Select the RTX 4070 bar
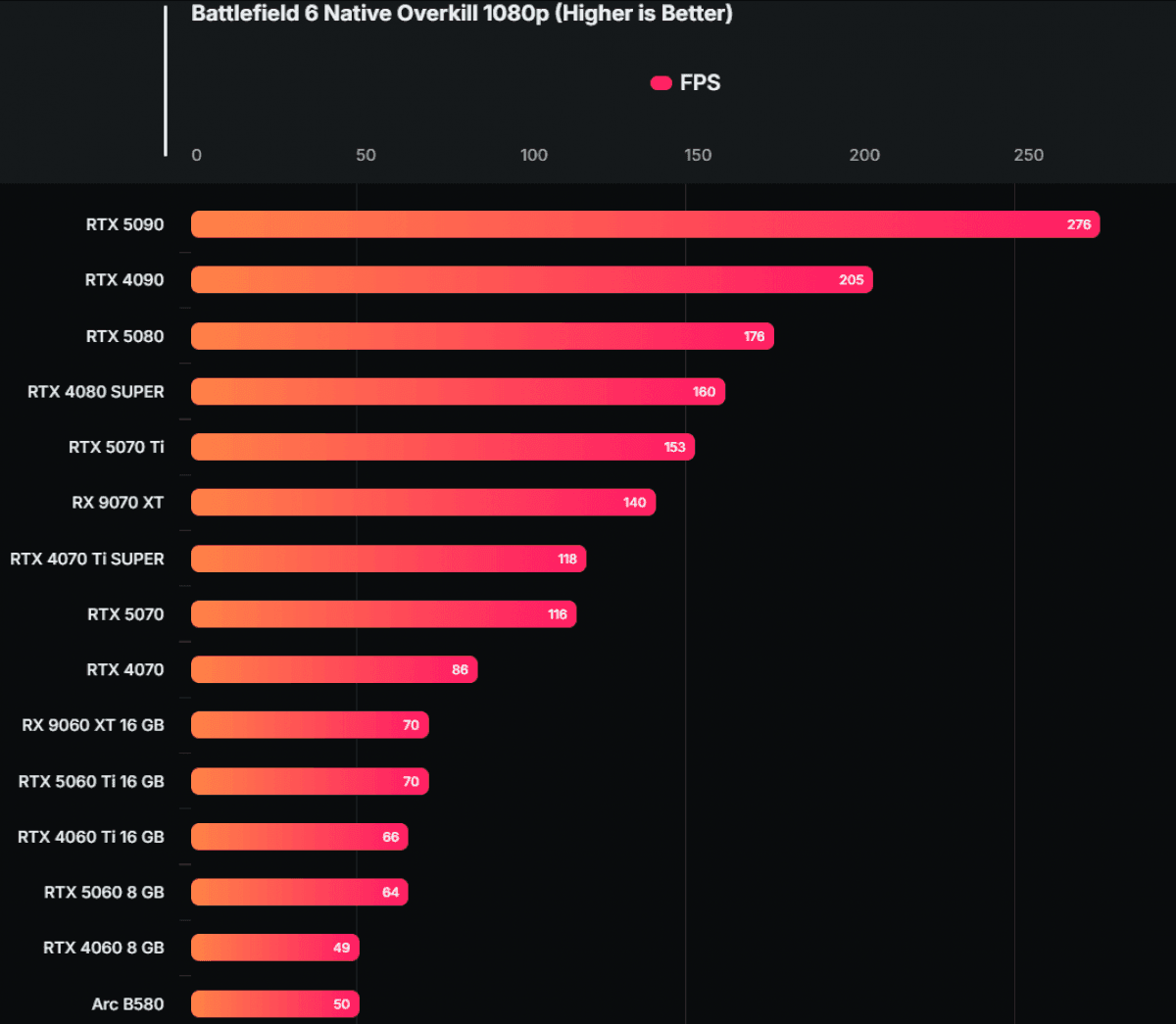Image resolution: width=1176 pixels, height=1024 pixels. click(x=333, y=670)
